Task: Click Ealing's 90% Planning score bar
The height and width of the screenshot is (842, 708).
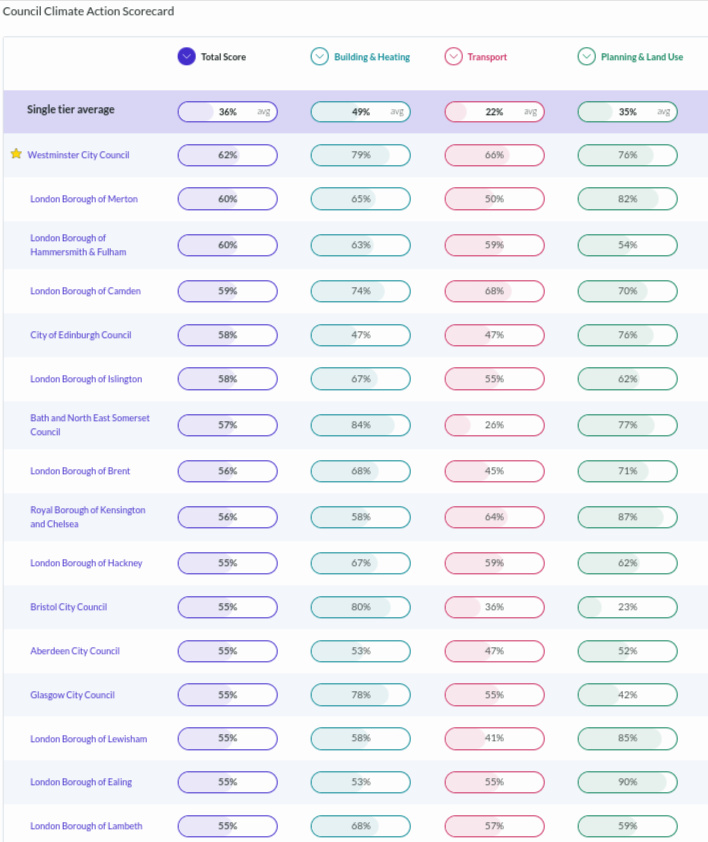Action: (x=627, y=782)
